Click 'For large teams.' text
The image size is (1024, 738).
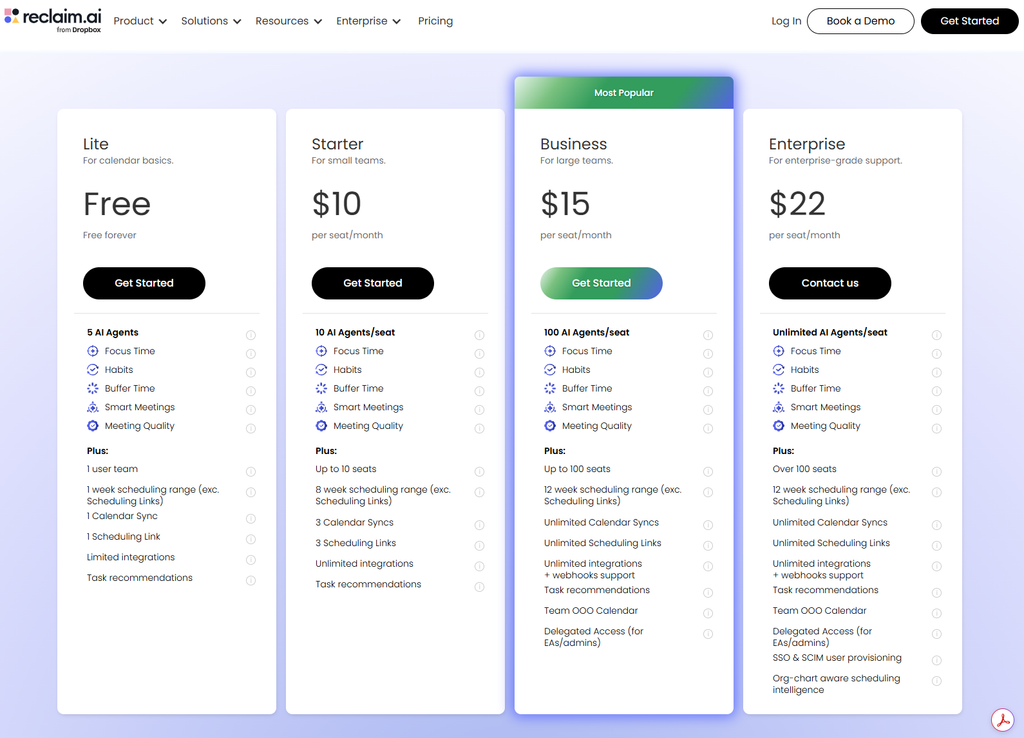point(577,161)
